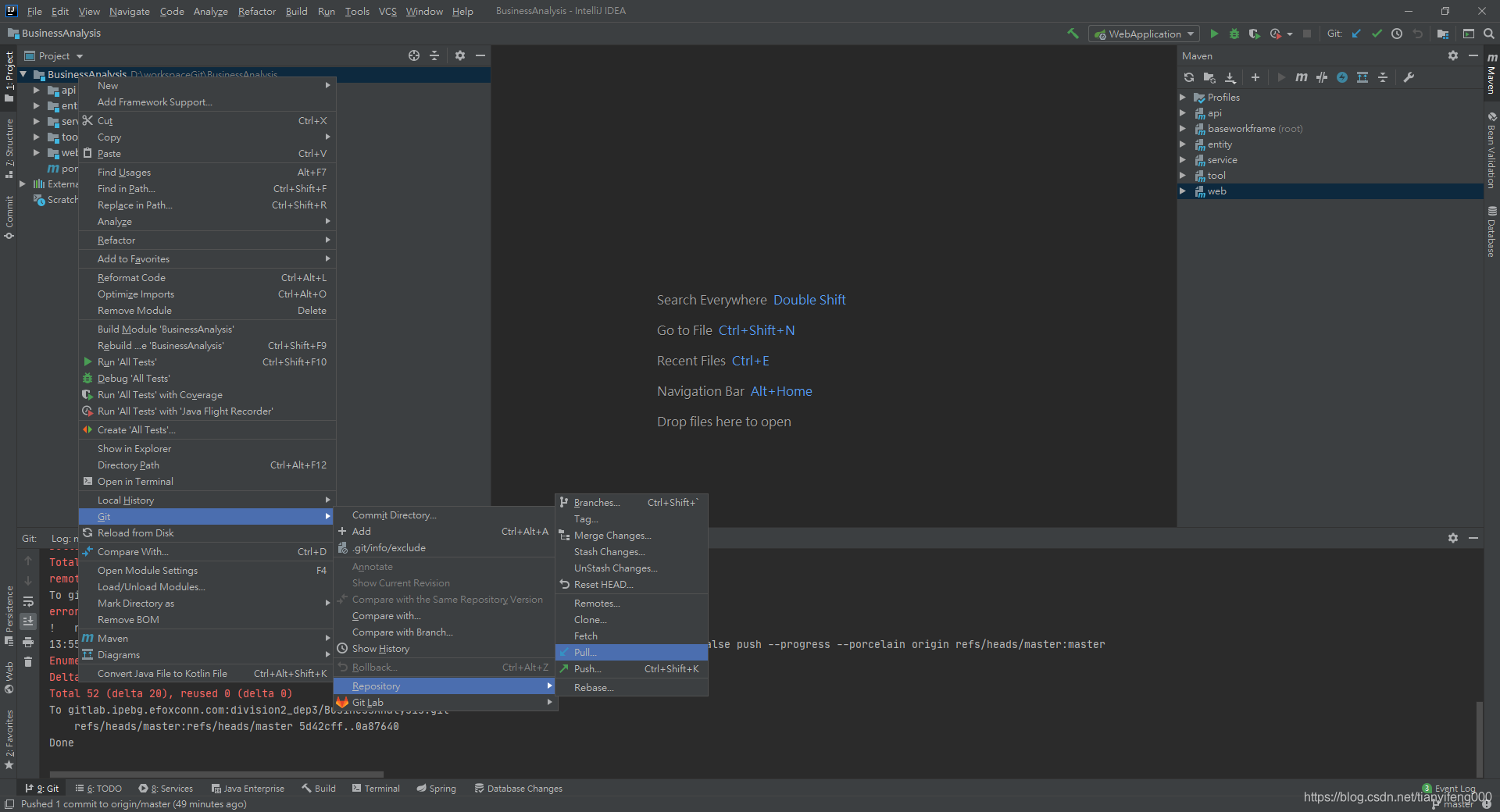Image resolution: width=1500 pixels, height=812 pixels.
Task: Expand baseworkframe (root) in Maven tree
Action: coord(1183,129)
